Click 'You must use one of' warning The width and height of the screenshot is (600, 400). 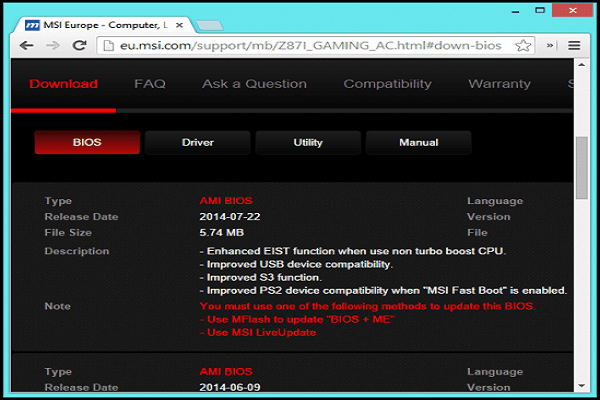point(367,306)
